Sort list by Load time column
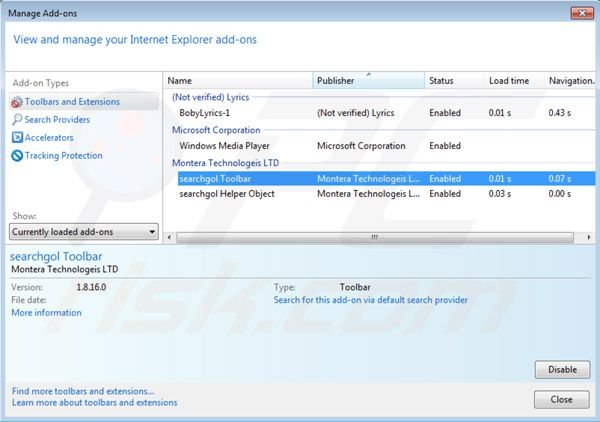The height and width of the screenshot is (422, 600). point(514,81)
